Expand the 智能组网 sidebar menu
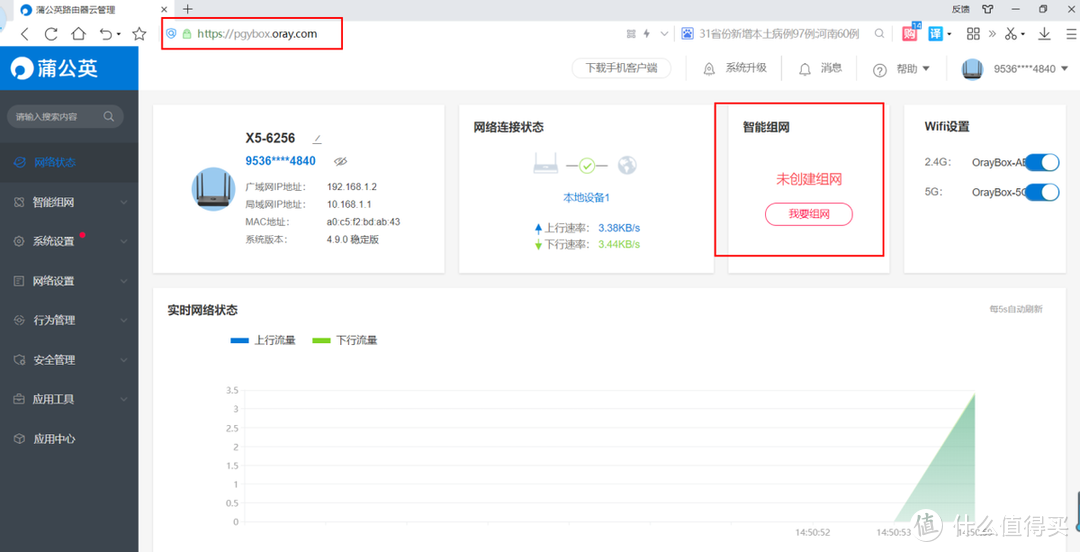 [69, 202]
